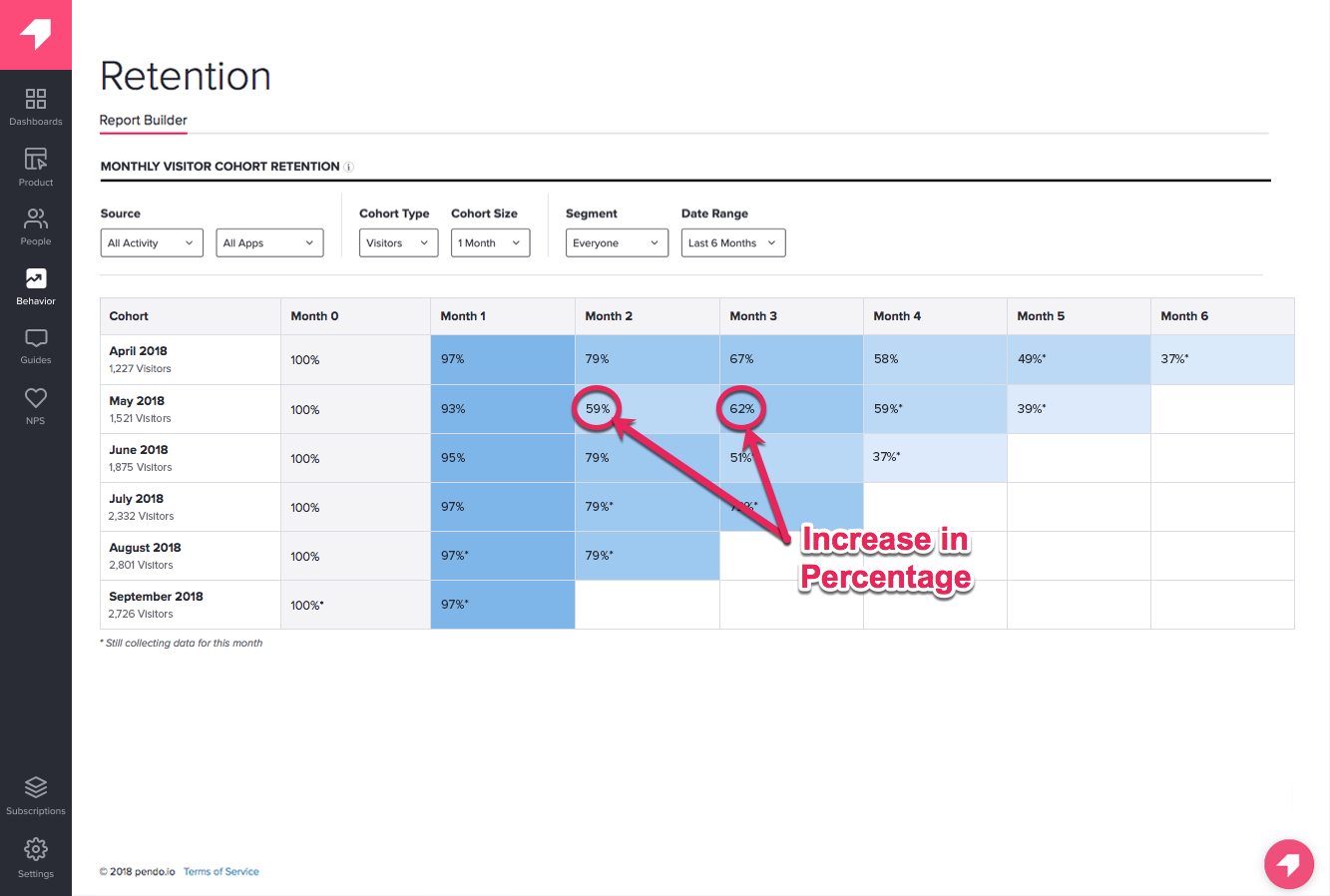
Task: Click April 2018 Month 3 cell 67%
Action: click(x=791, y=359)
